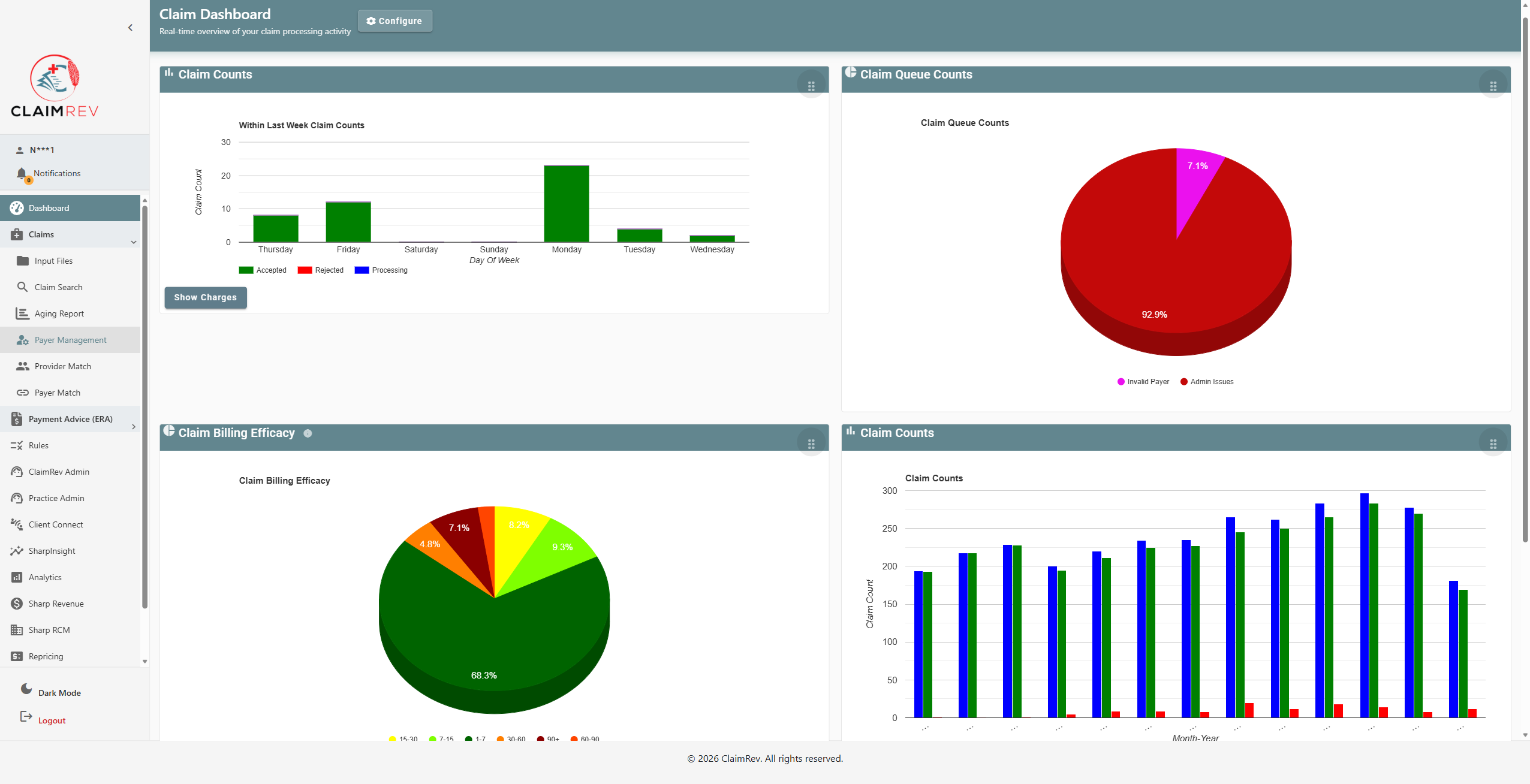1530x784 pixels.
Task: Expand the Claims menu chevron
Action: 134,242
